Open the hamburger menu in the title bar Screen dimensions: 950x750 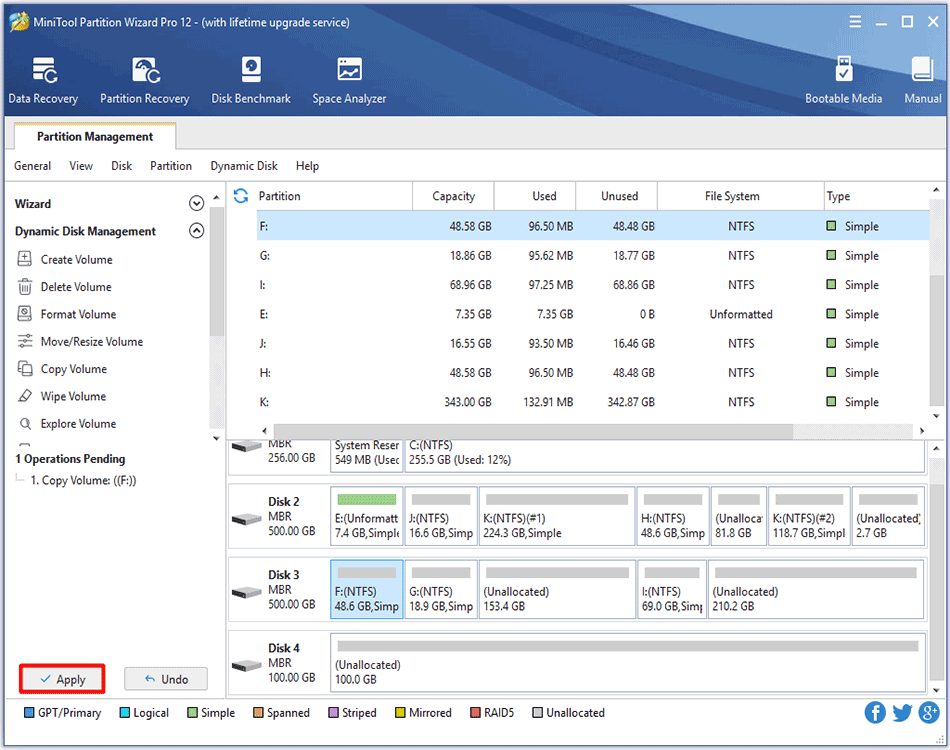(x=855, y=22)
